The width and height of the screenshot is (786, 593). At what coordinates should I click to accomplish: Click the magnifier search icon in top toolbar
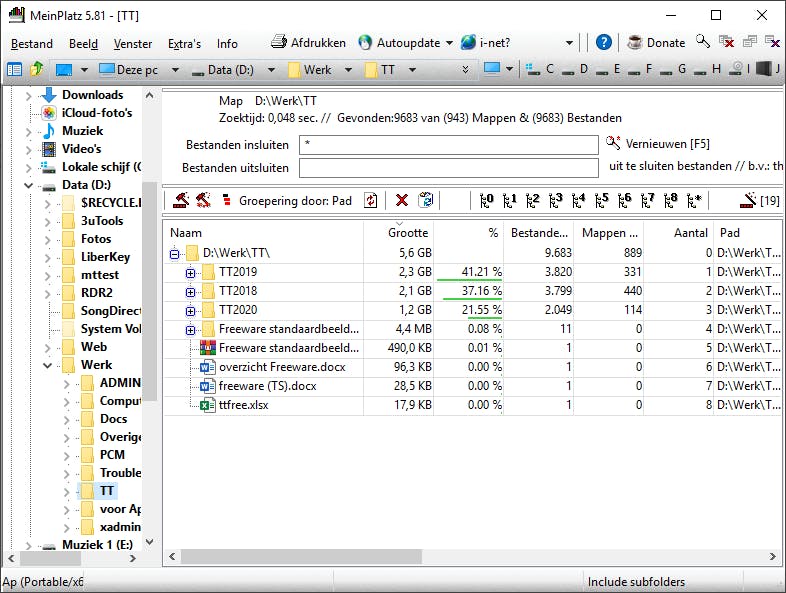(x=703, y=41)
